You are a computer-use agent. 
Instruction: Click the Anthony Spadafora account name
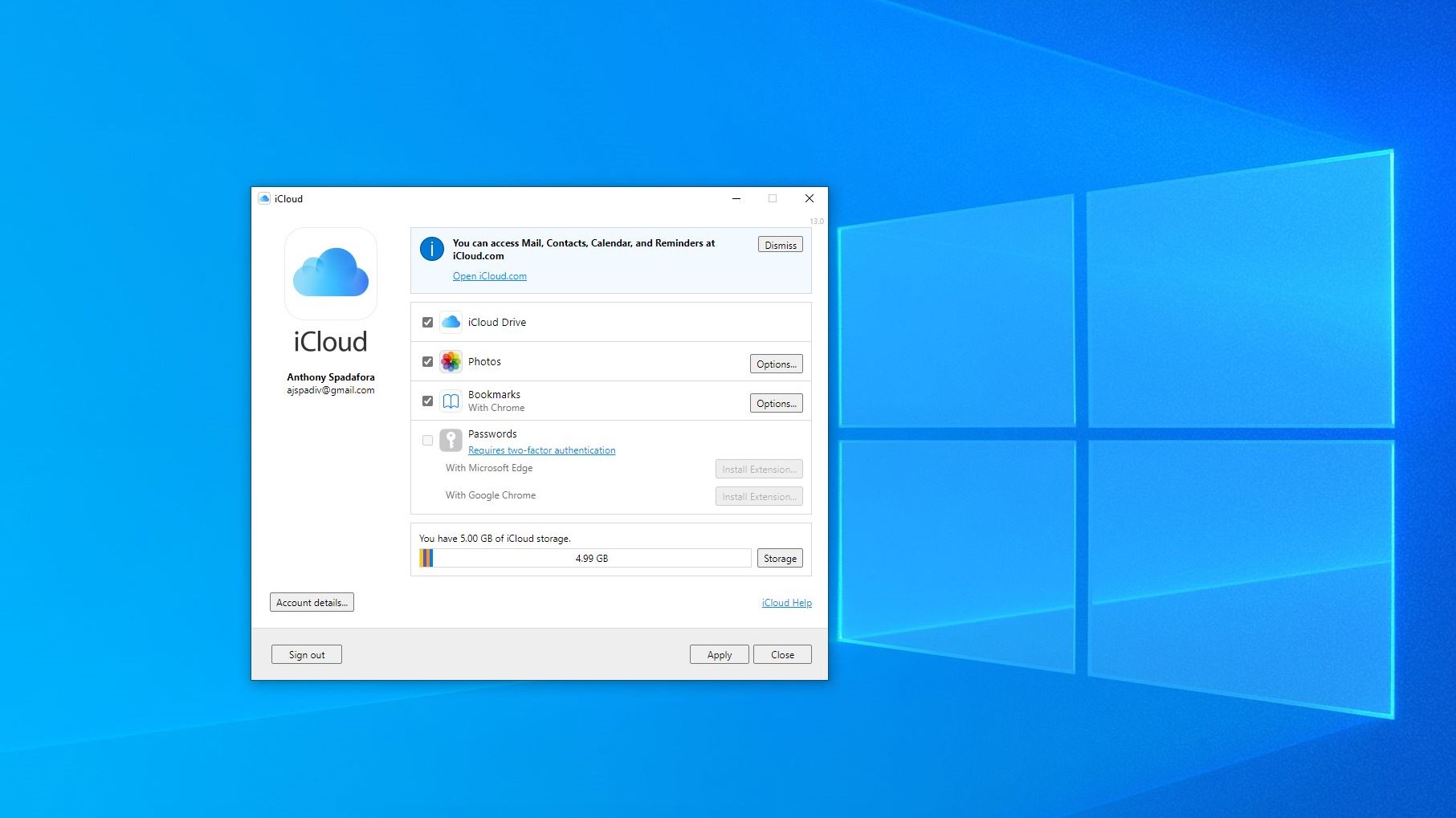[331, 376]
